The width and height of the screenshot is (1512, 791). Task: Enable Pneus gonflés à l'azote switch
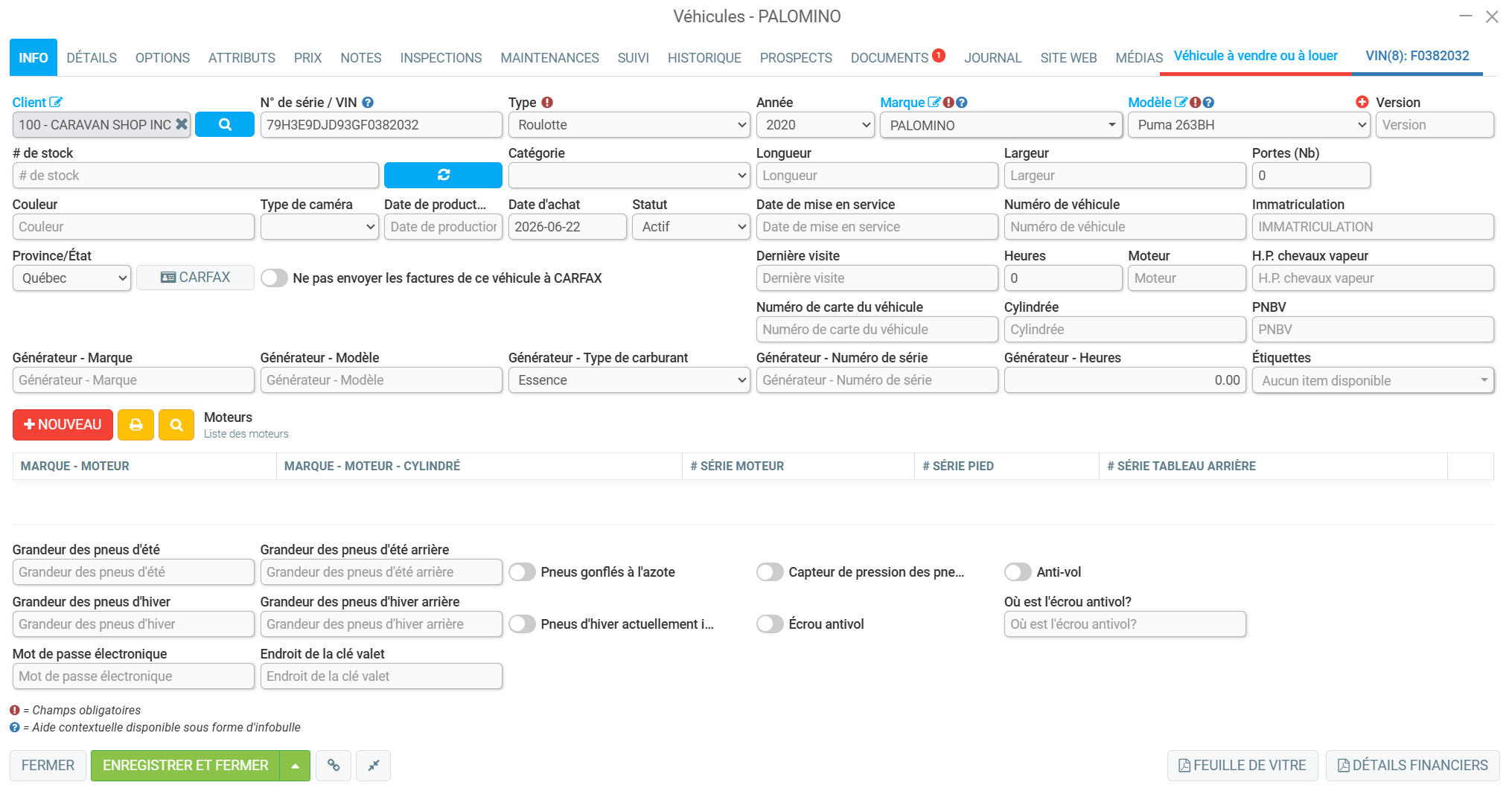pyautogui.click(x=522, y=572)
